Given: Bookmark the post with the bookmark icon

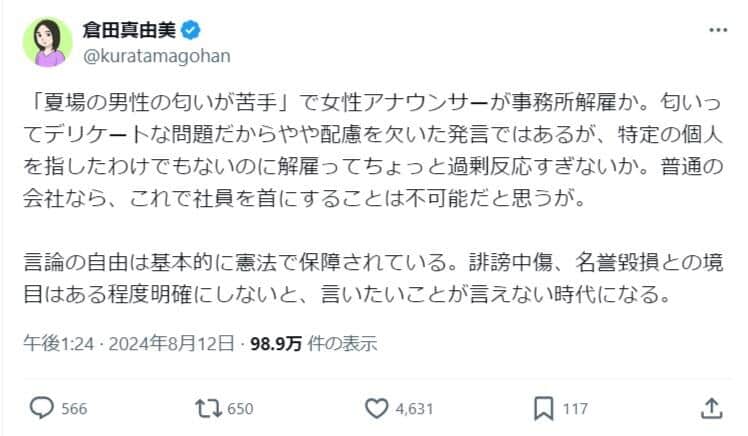Looking at the screenshot, I should point(544,408).
